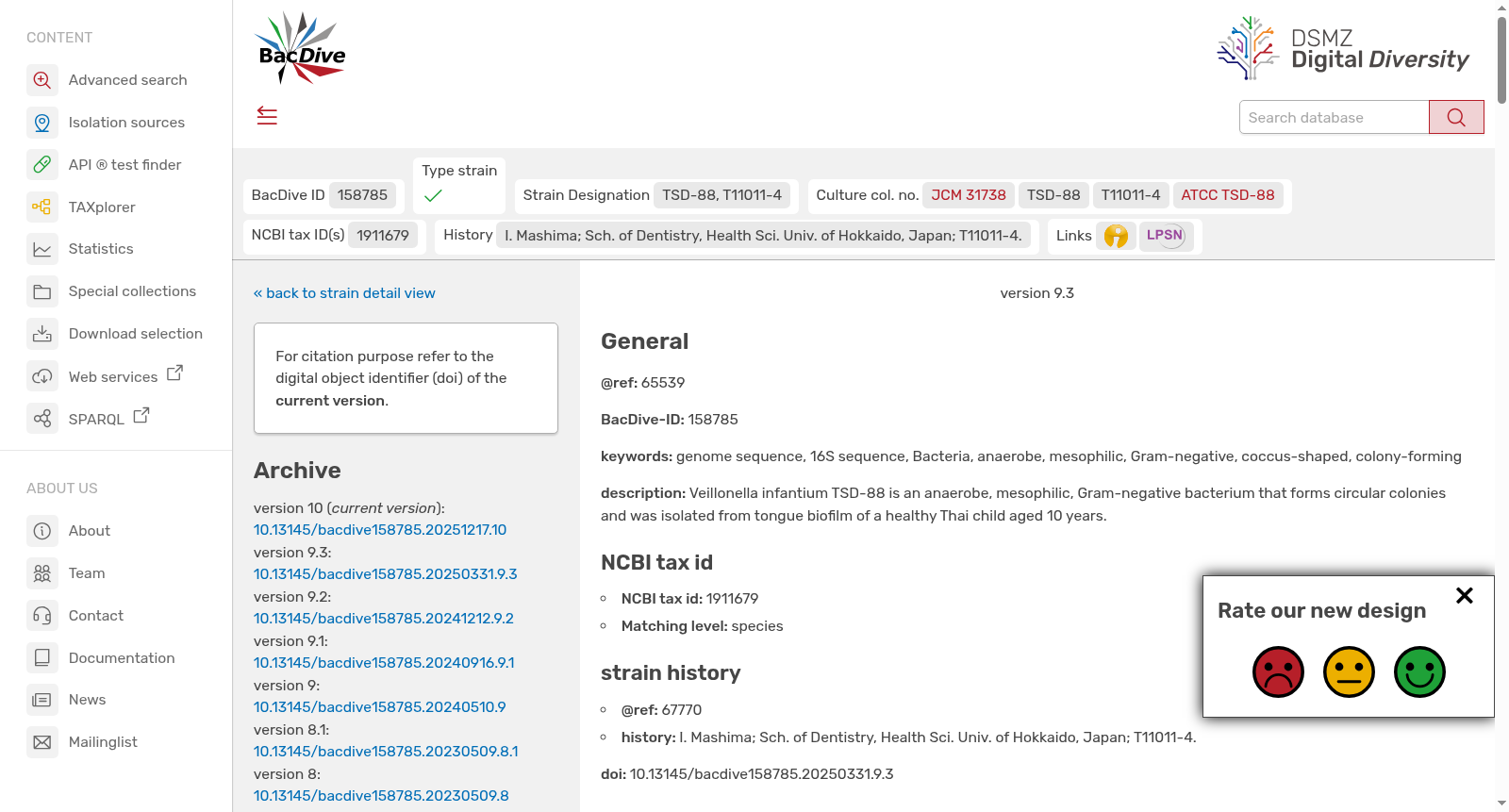
Task: Click the Contact headset icon
Action: pyautogui.click(x=42, y=616)
